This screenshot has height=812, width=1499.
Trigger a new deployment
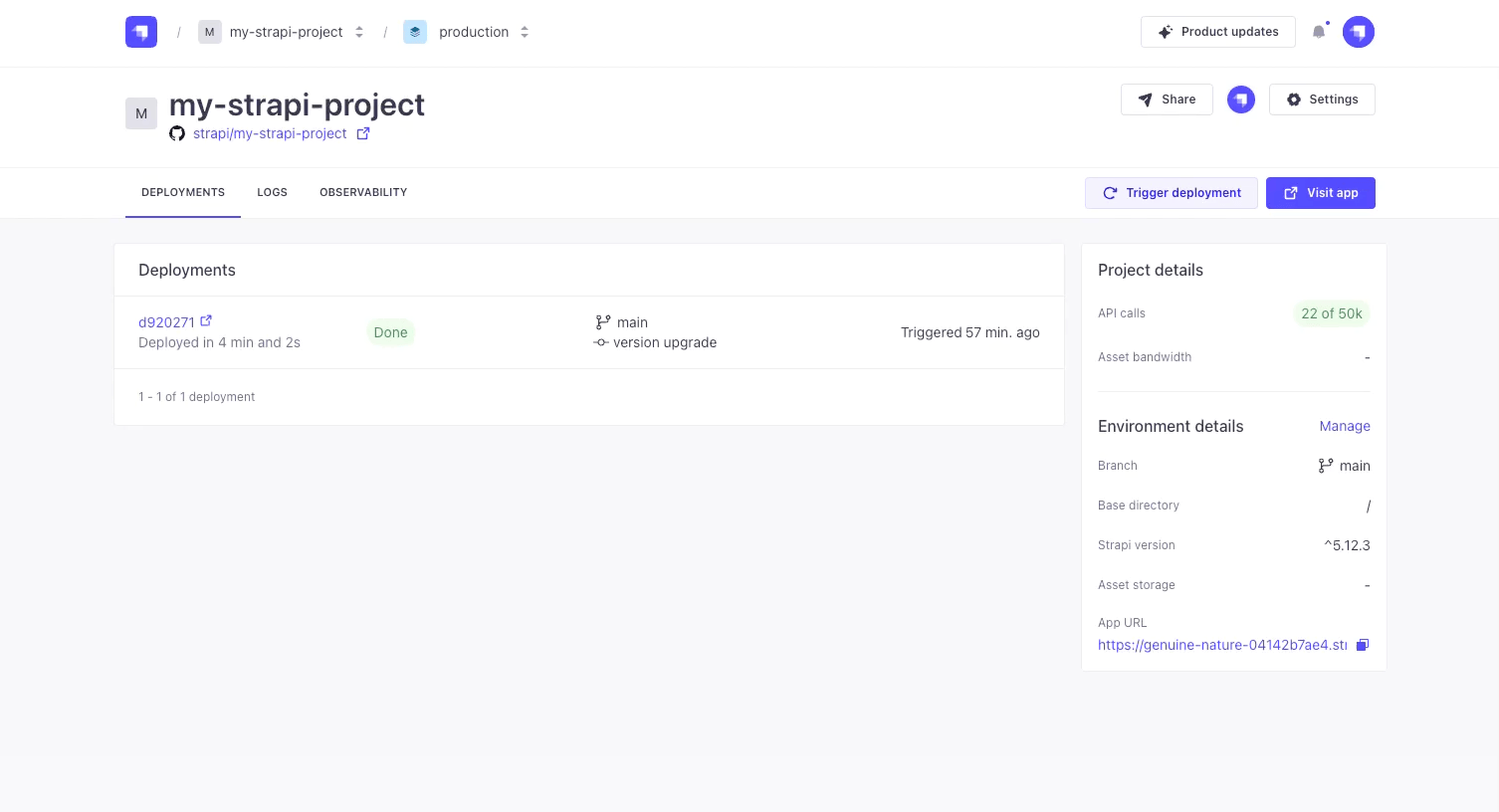click(x=1172, y=193)
